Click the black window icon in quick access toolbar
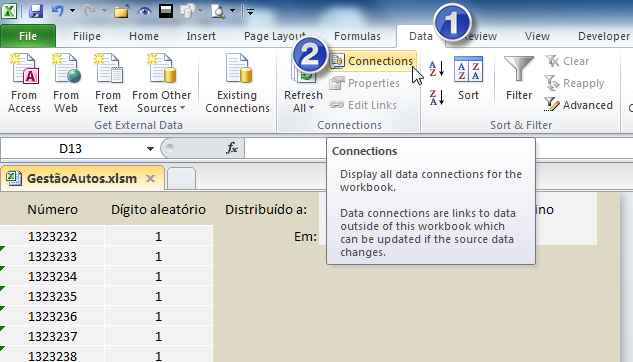Screen dimensions: 633x362 pos(166,11)
